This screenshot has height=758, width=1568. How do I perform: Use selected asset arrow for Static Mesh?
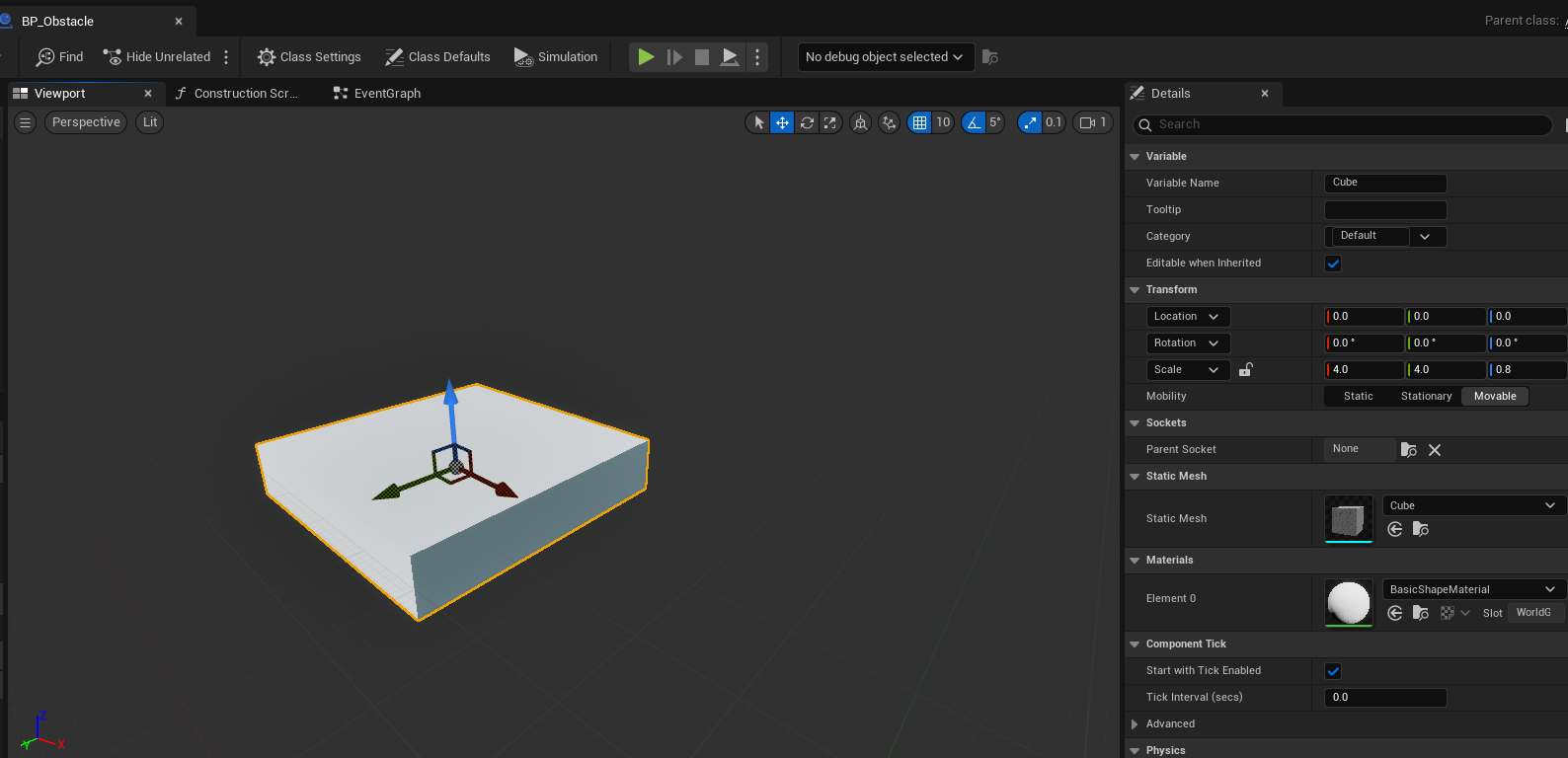coord(1395,529)
